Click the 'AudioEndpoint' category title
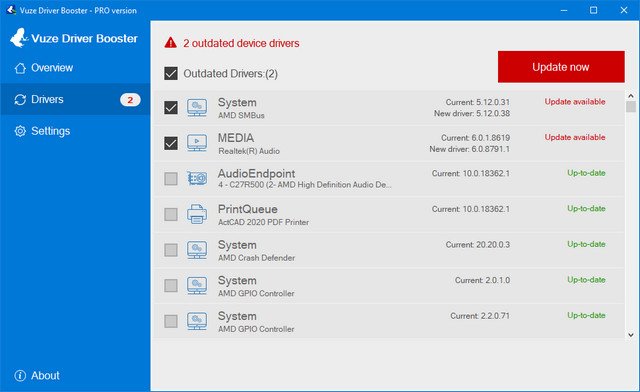The image size is (640, 392). click(x=256, y=174)
